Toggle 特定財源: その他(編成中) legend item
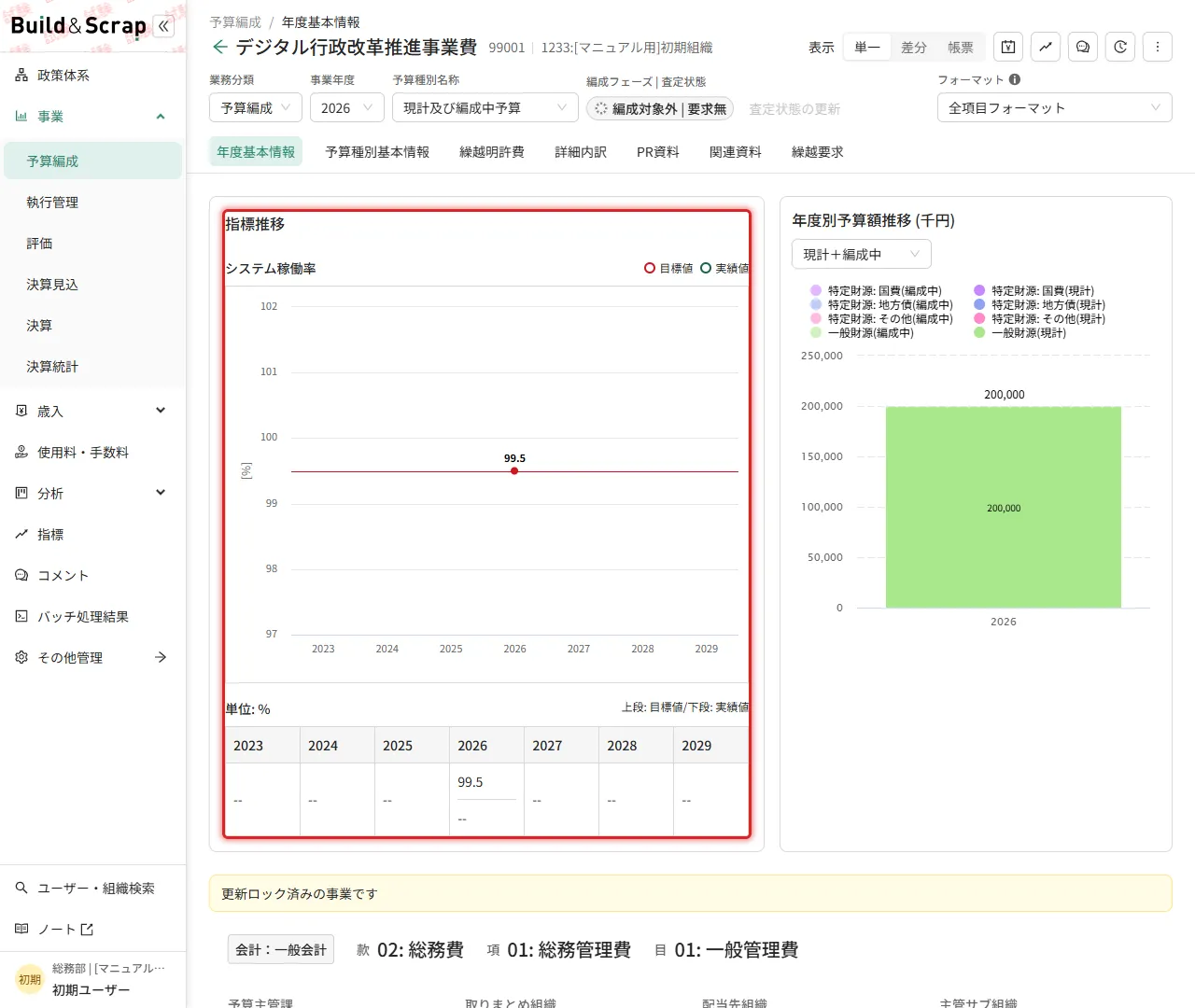This screenshot has width=1195, height=1008. [x=881, y=319]
